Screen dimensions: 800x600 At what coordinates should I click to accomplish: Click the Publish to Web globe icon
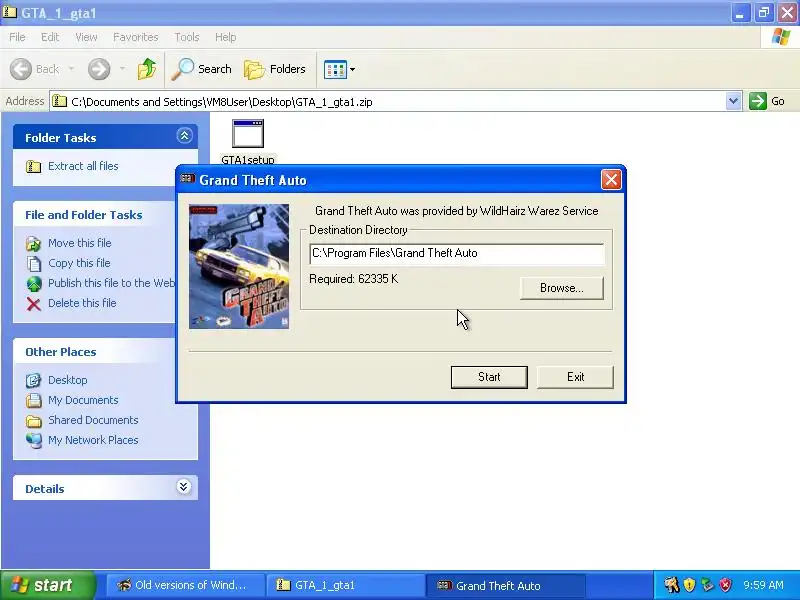(34, 284)
